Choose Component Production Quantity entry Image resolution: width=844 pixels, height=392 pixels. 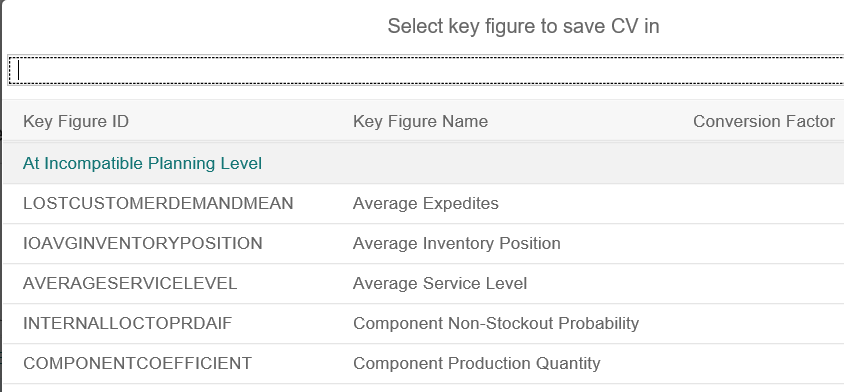click(476, 363)
